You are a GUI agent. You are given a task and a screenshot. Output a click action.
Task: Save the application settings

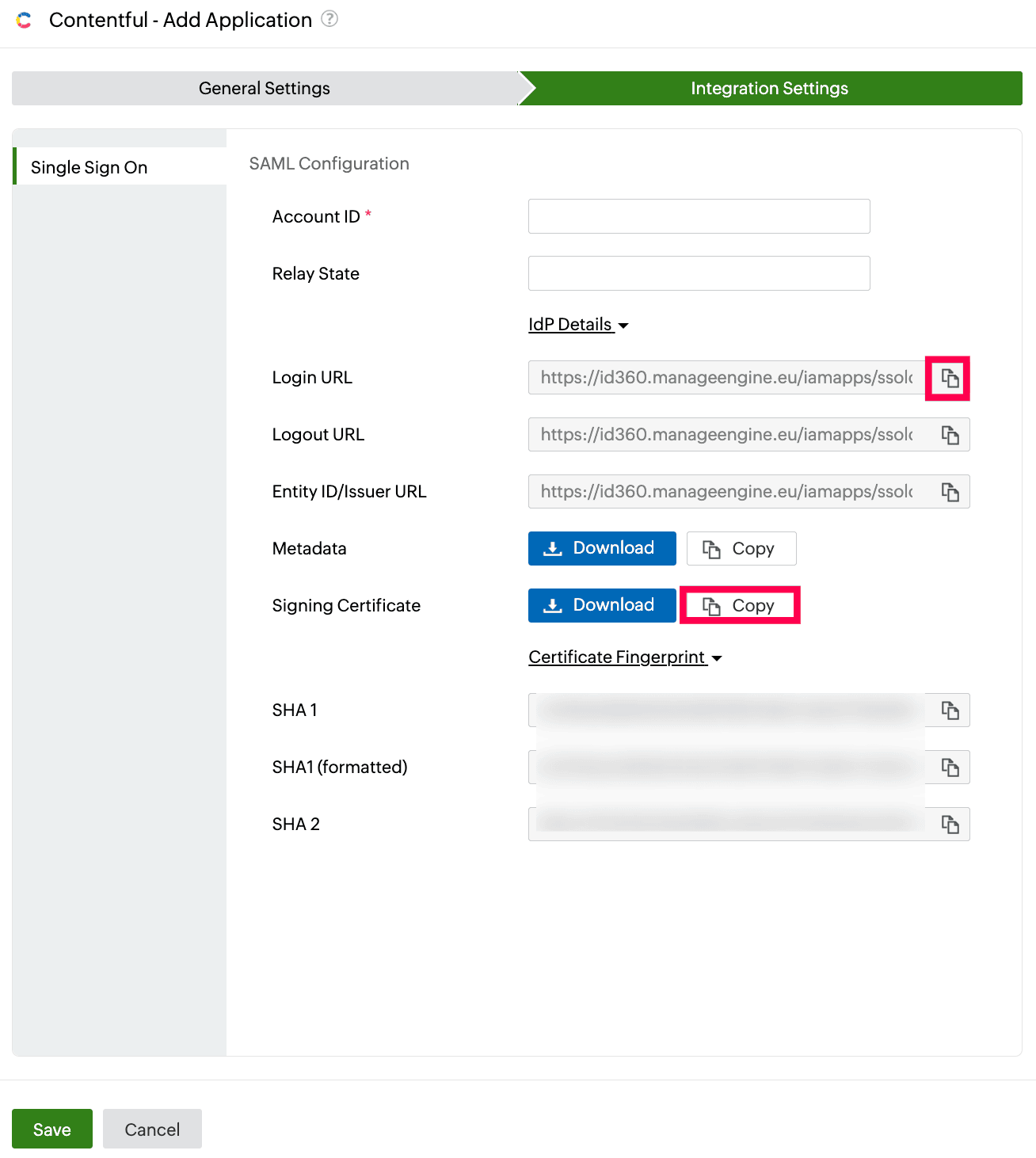(52, 1129)
